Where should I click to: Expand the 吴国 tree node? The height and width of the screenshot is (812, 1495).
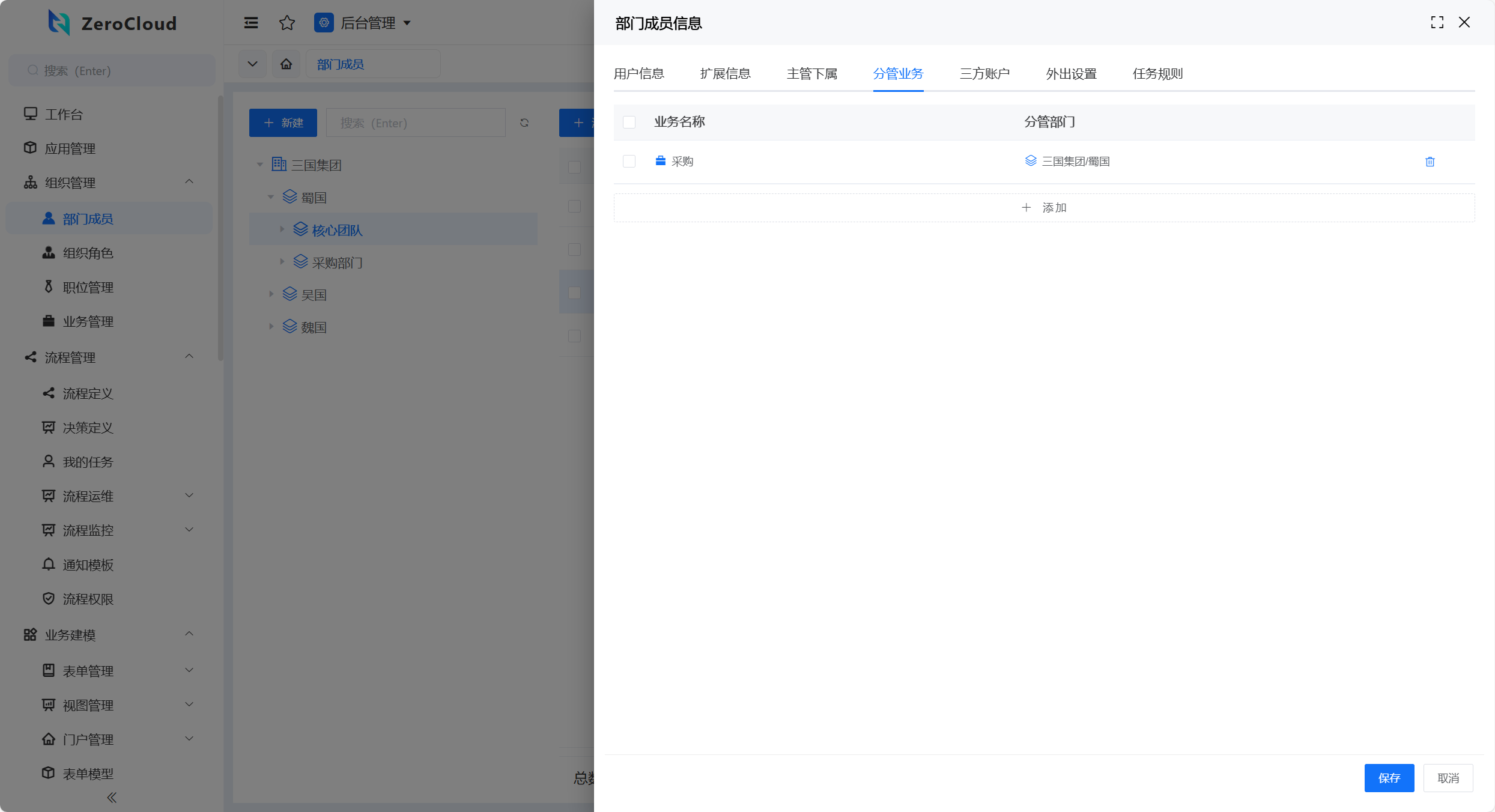(271, 294)
